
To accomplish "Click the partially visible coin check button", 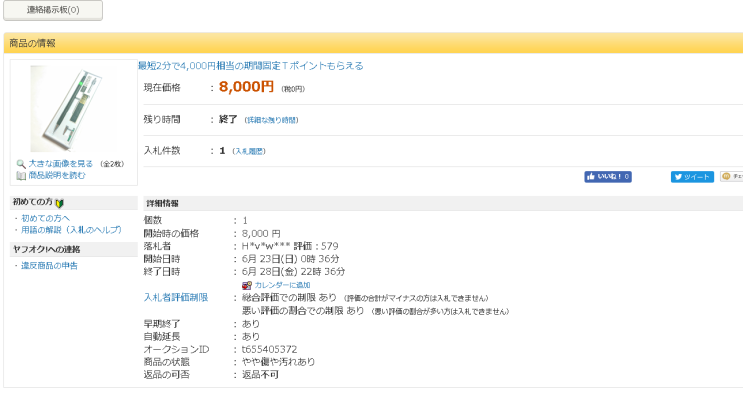I will pos(732,177).
